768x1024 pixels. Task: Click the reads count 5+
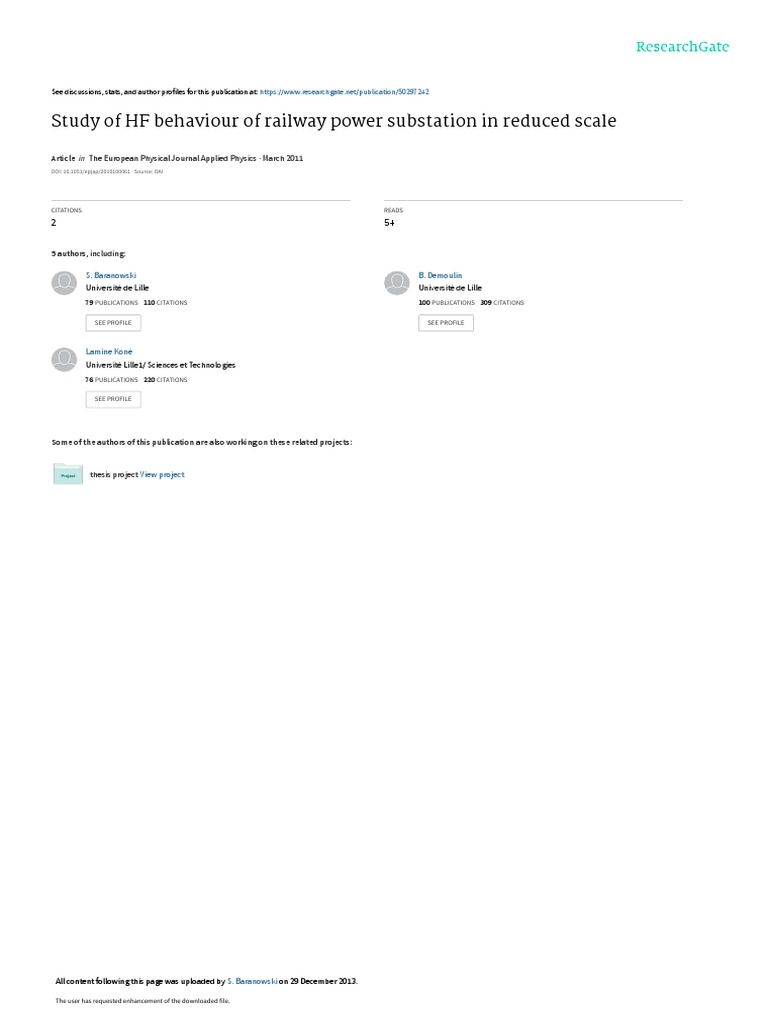click(389, 223)
